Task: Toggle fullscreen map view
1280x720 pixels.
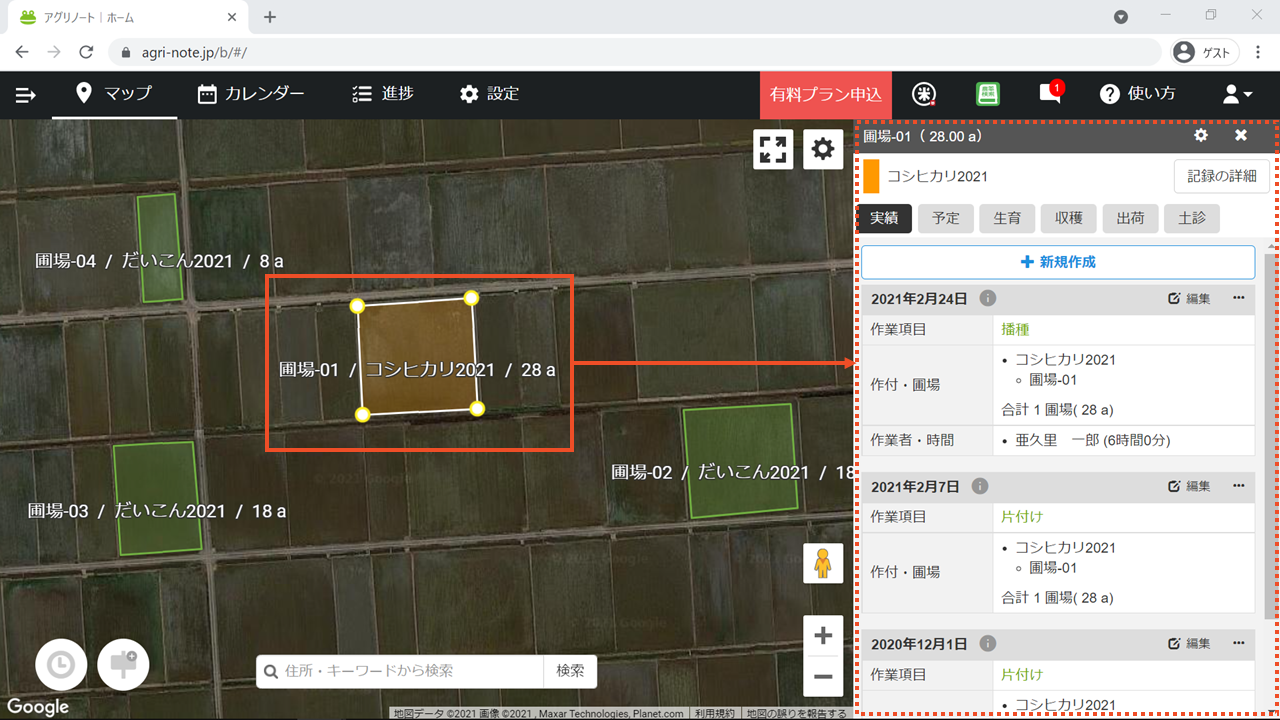Action: click(773, 150)
